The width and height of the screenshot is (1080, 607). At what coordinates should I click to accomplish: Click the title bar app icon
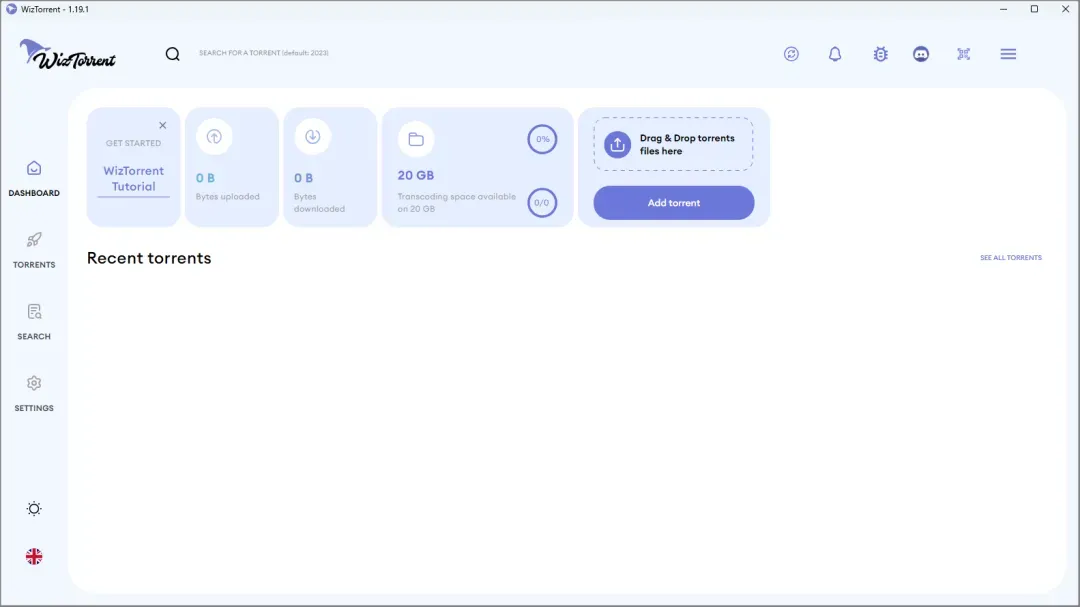[11, 9]
